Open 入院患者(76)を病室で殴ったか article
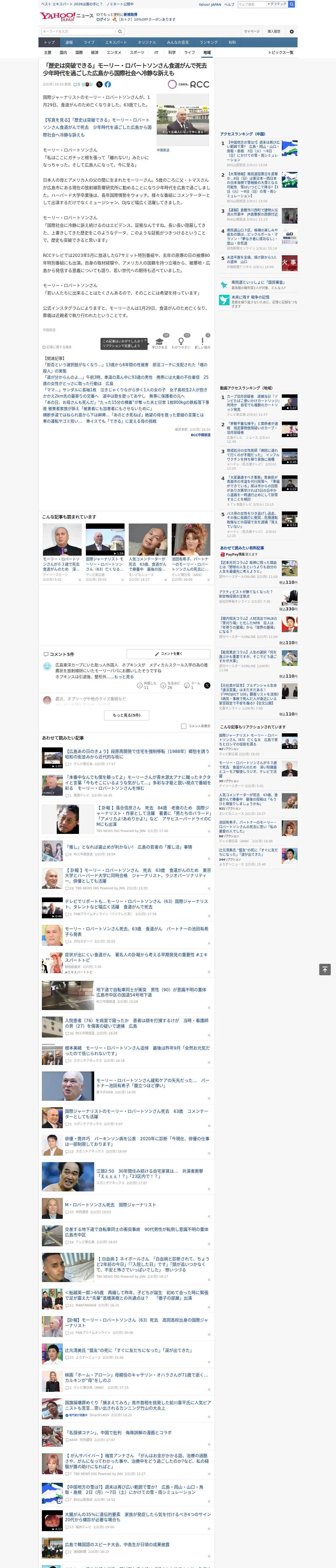This screenshot has height=1568, width=336. point(137,1023)
